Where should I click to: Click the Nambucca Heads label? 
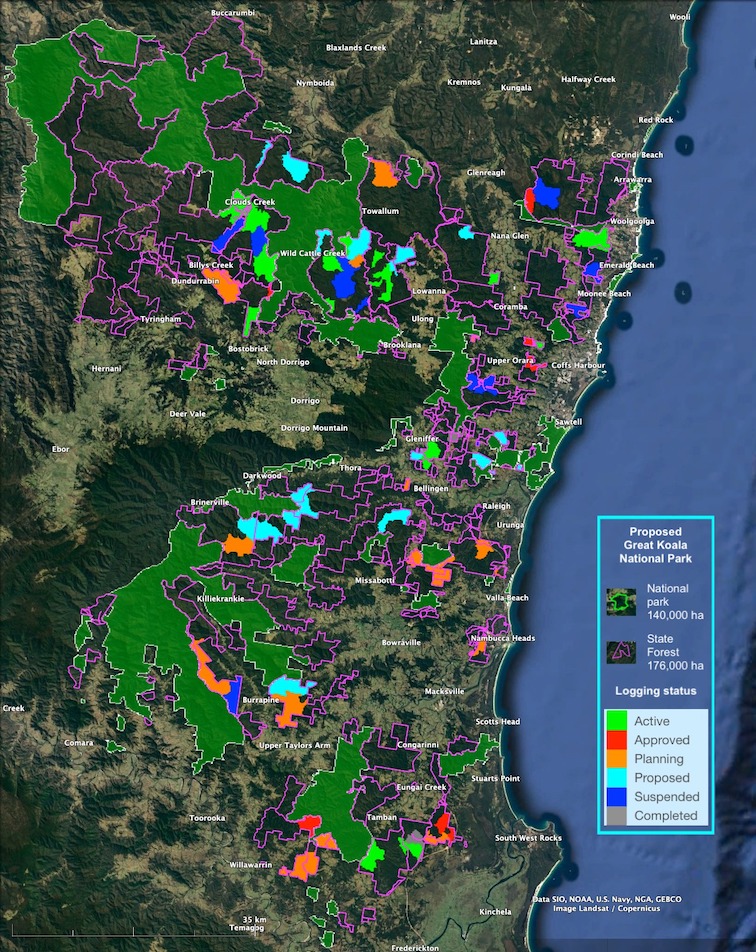(x=503, y=638)
